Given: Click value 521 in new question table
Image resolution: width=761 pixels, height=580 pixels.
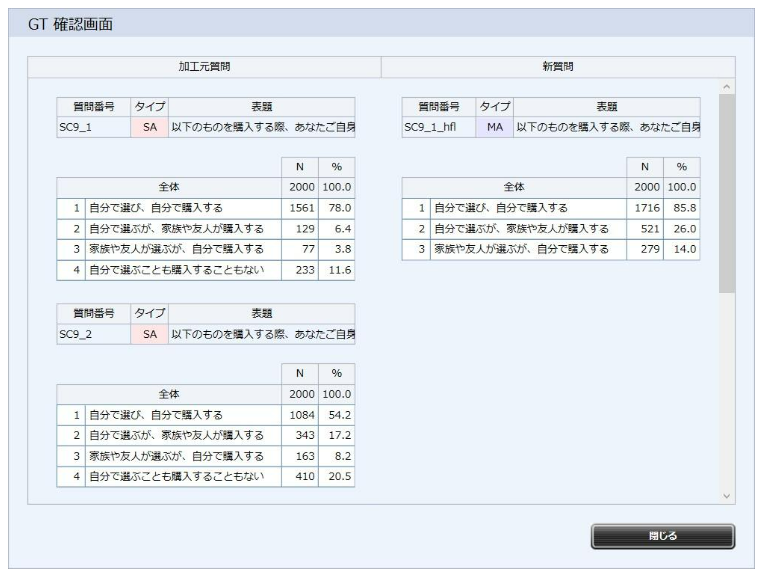Looking at the screenshot, I should [x=645, y=229].
